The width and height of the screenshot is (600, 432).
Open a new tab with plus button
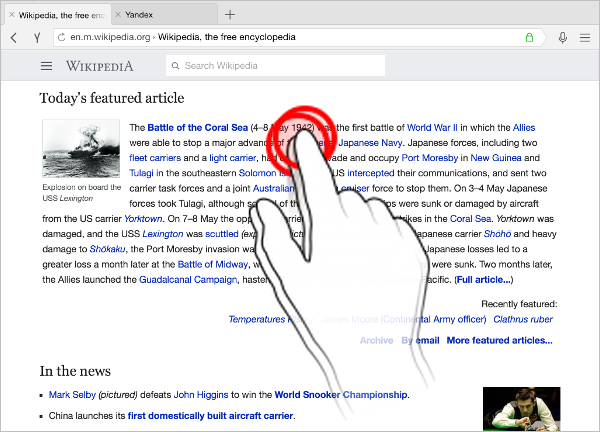[x=230, y=15]
